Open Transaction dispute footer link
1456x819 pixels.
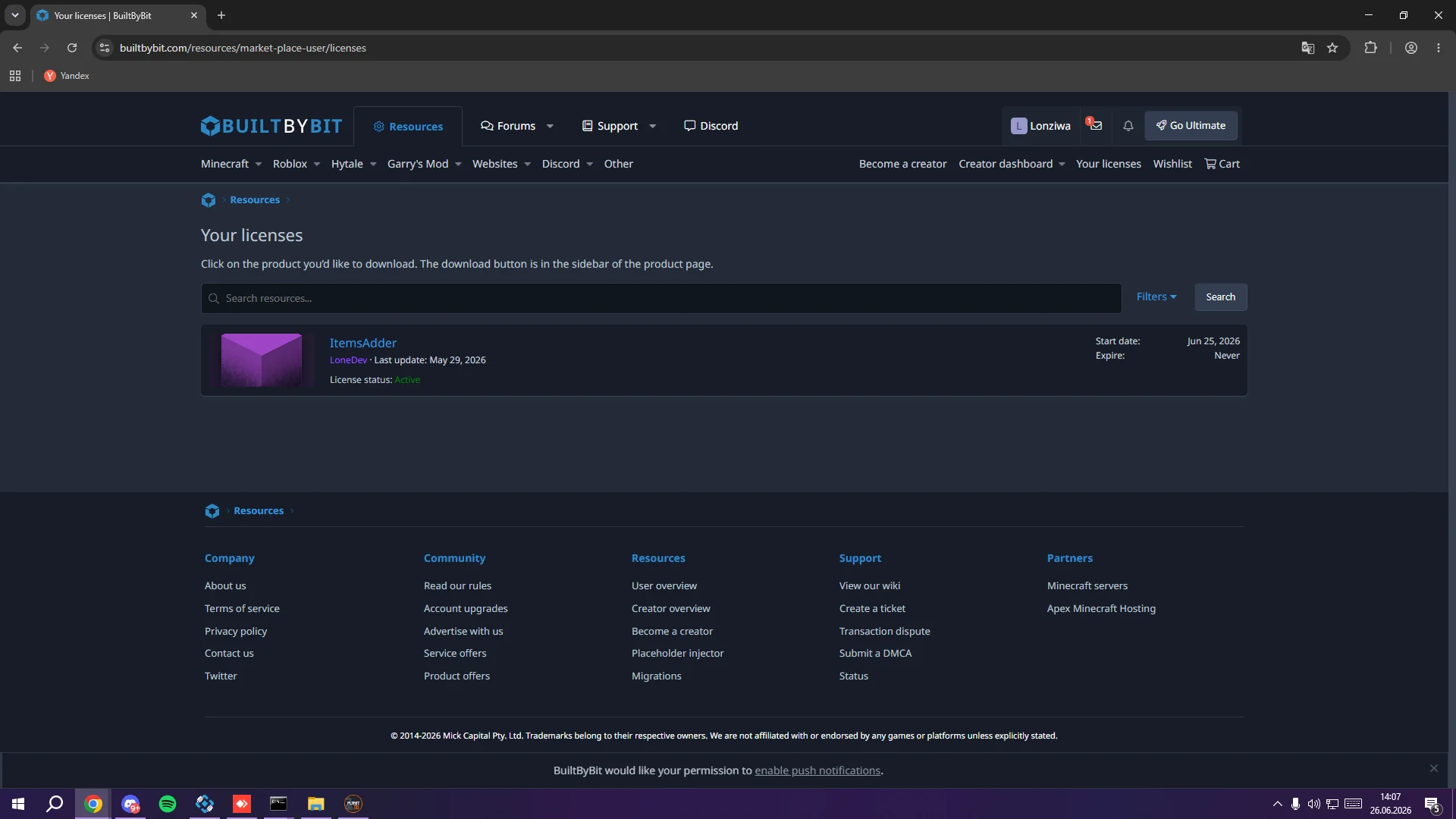point(884,631)
